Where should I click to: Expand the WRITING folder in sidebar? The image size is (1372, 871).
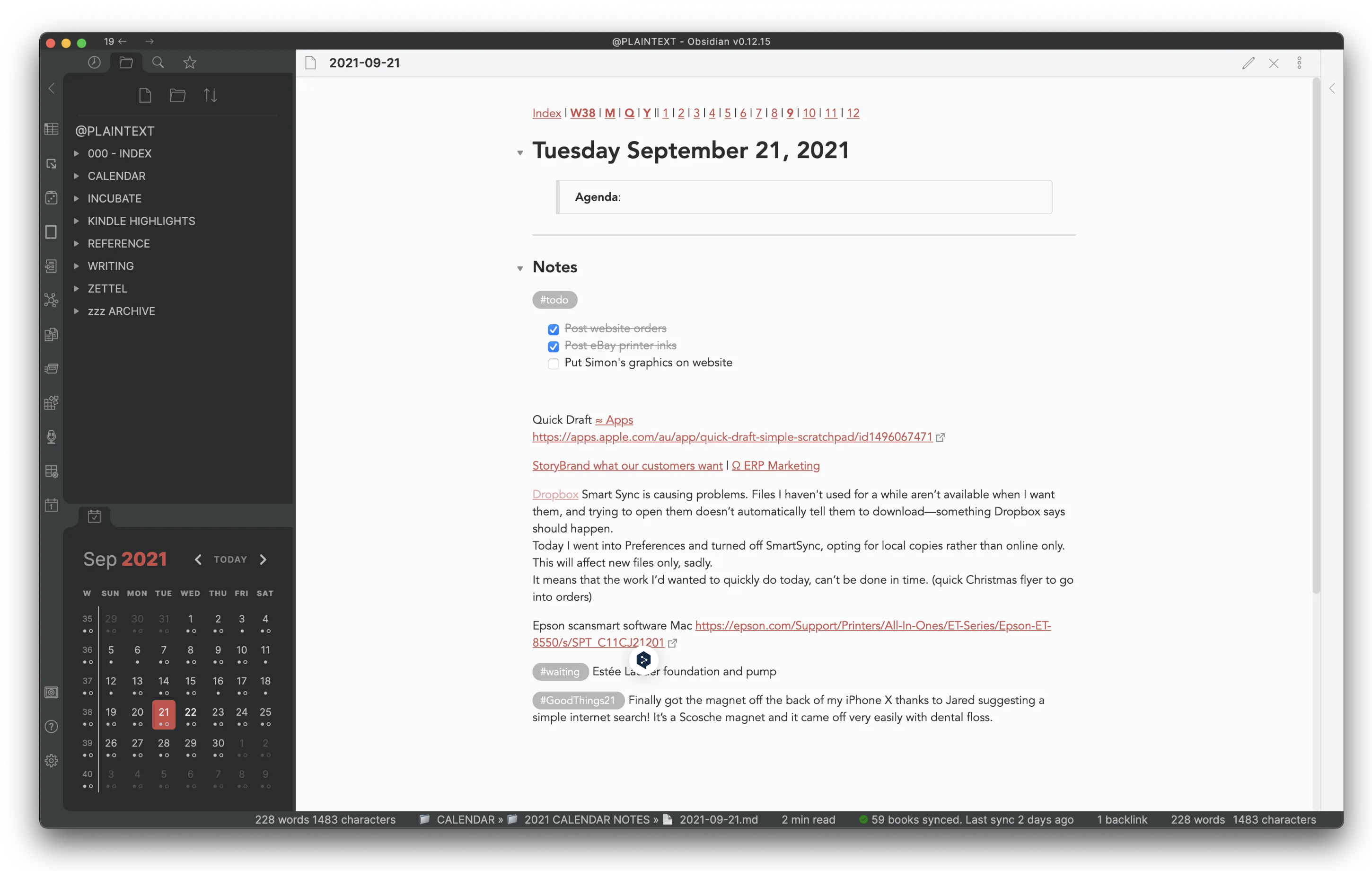point(78,266)
